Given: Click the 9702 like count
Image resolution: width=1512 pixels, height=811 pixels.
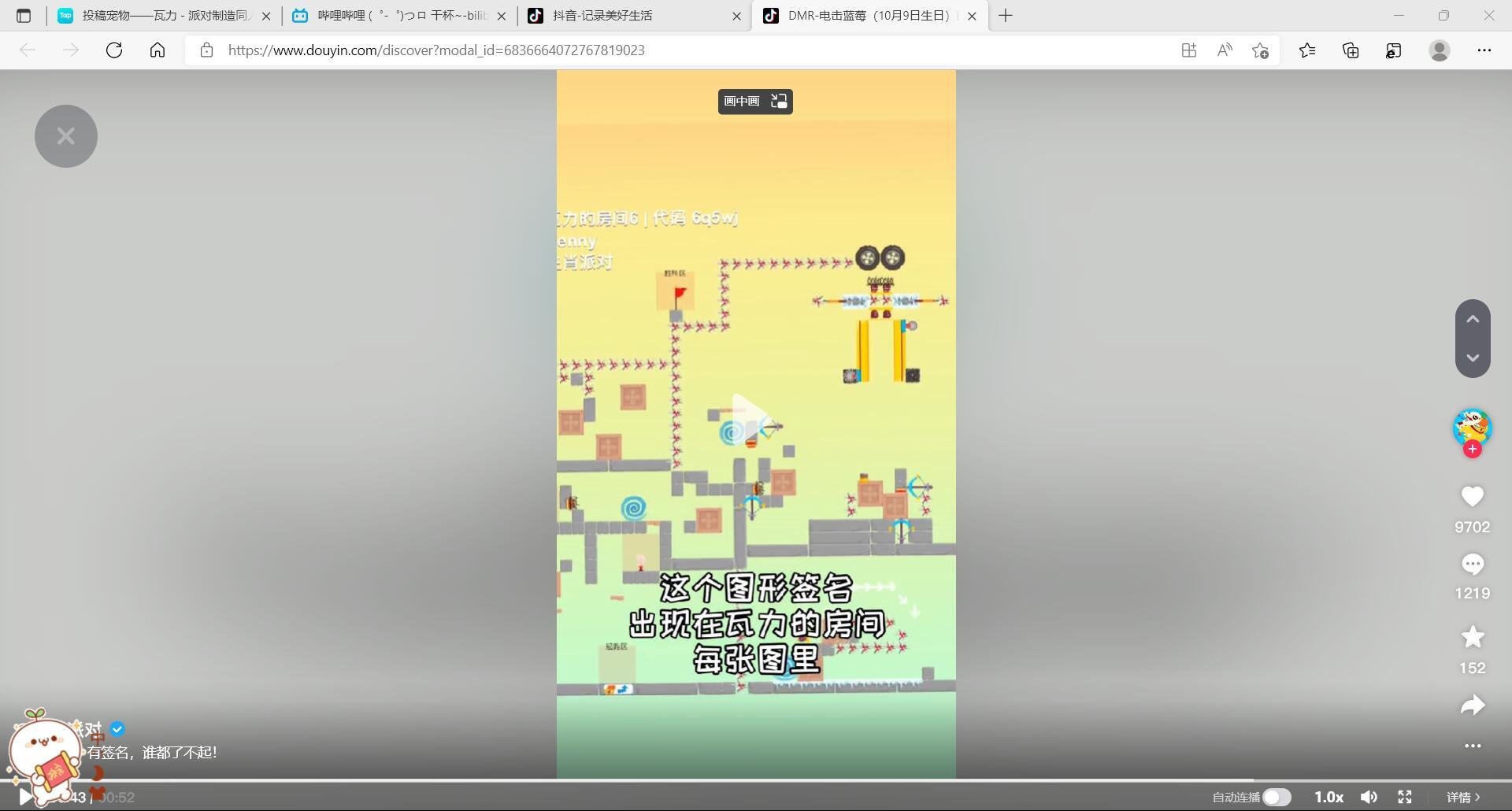Looking at the screenshot, I should coord(1473,527).
